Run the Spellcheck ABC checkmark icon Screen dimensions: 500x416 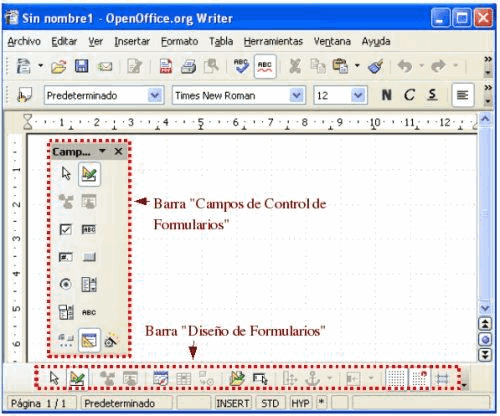point(241,66)
